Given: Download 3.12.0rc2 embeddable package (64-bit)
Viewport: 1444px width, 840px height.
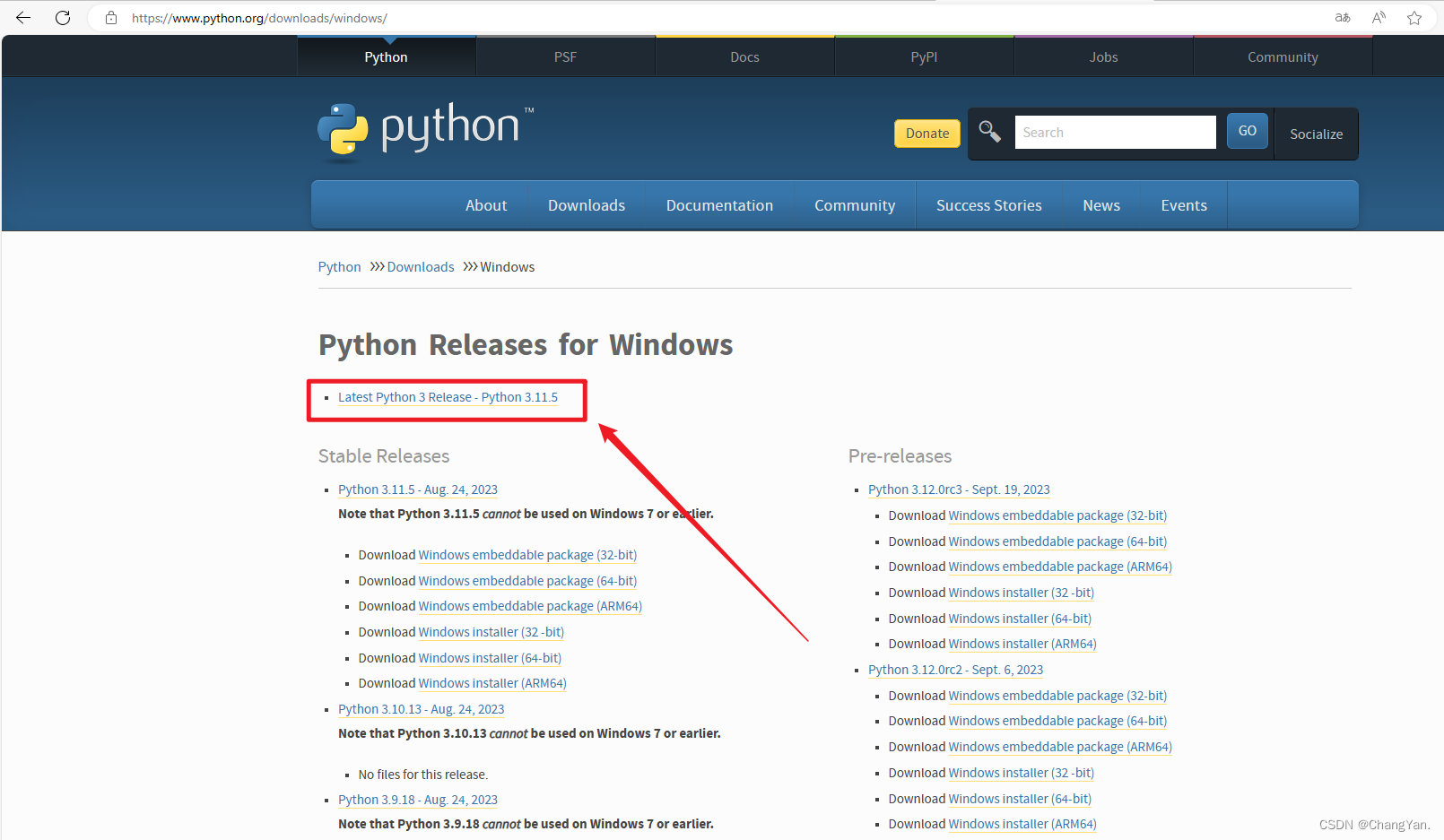Looking at the screenshot, I should [1057, 721].
